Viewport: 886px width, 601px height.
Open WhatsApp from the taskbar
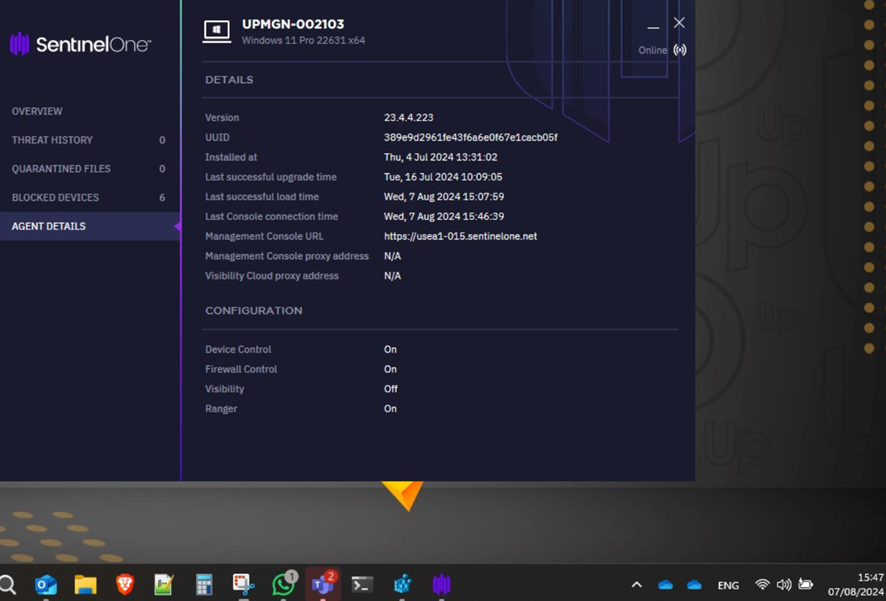tap(283, 585)
